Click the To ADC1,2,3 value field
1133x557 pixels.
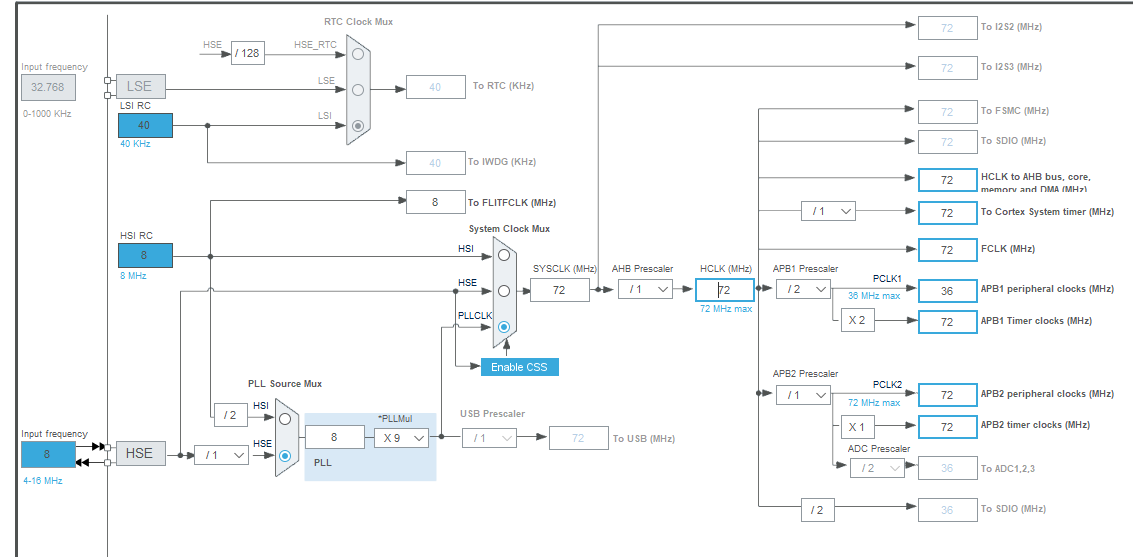(x=947, y=468)
